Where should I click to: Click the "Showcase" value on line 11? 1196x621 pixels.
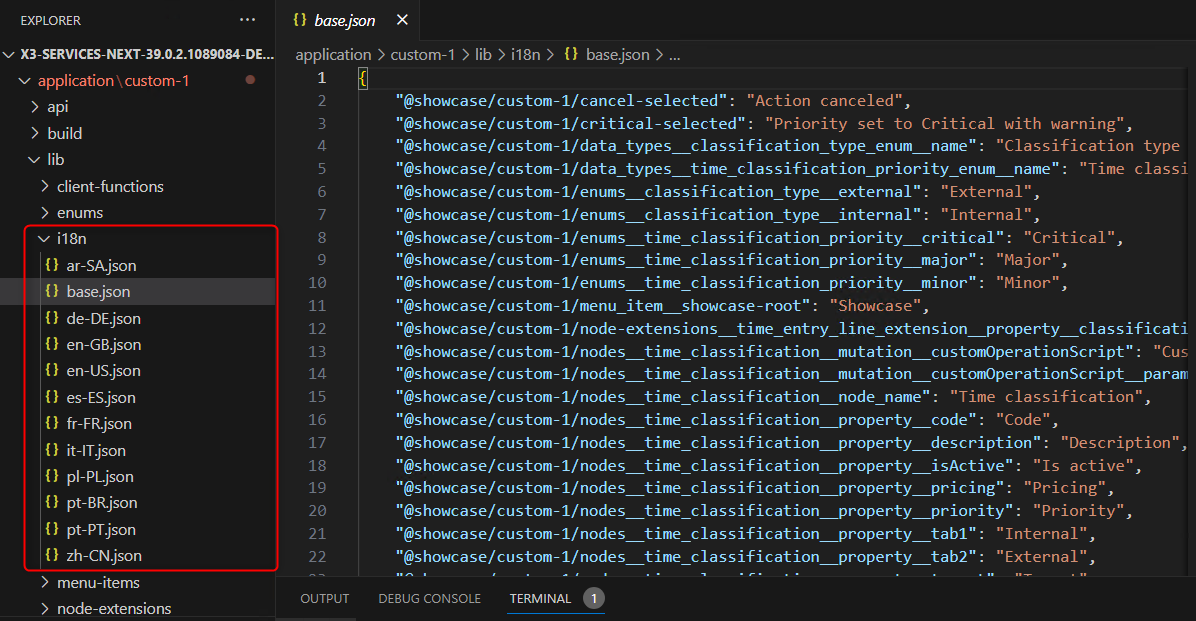tap(876, 306)
